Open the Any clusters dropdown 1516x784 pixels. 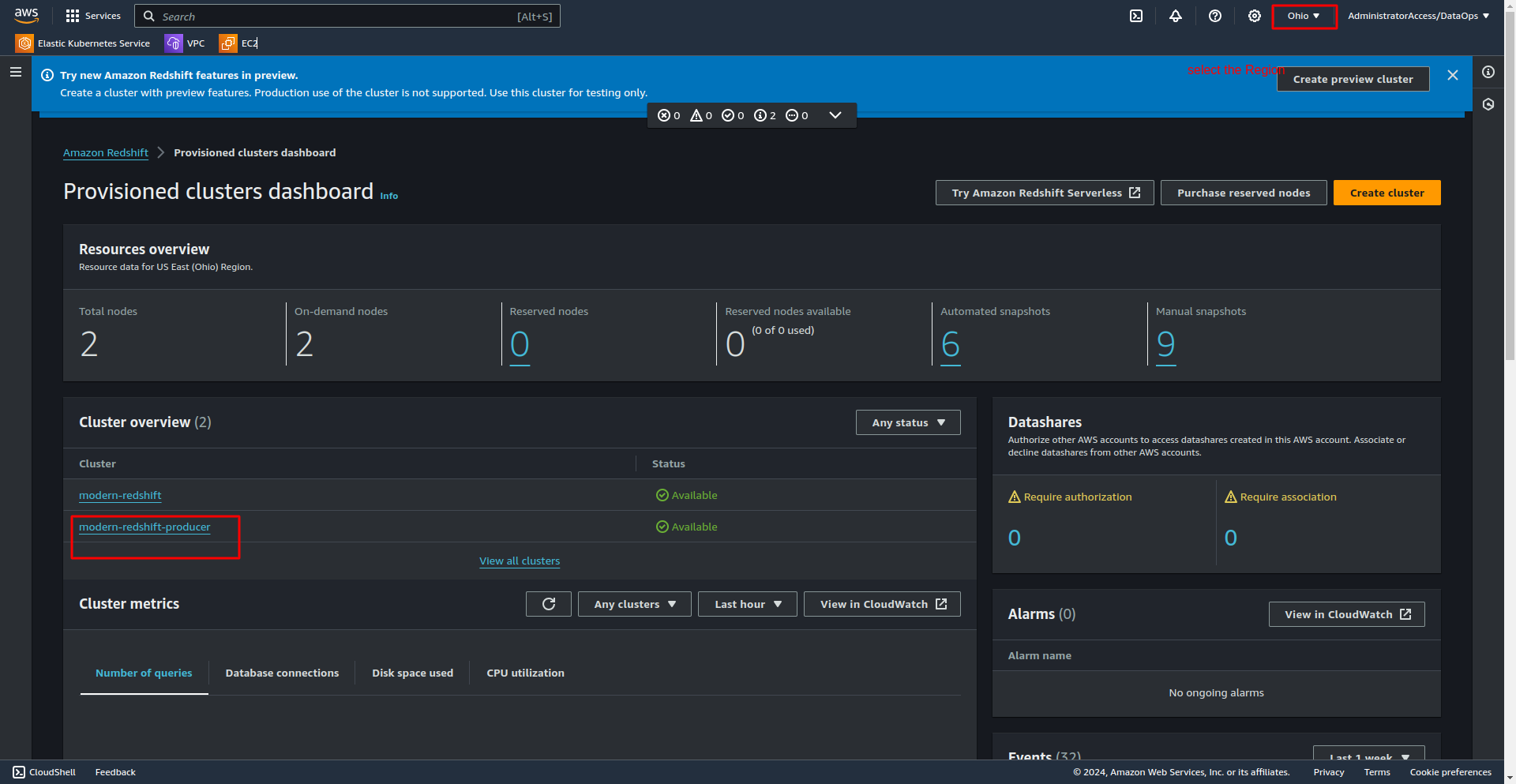coord(635,604)
